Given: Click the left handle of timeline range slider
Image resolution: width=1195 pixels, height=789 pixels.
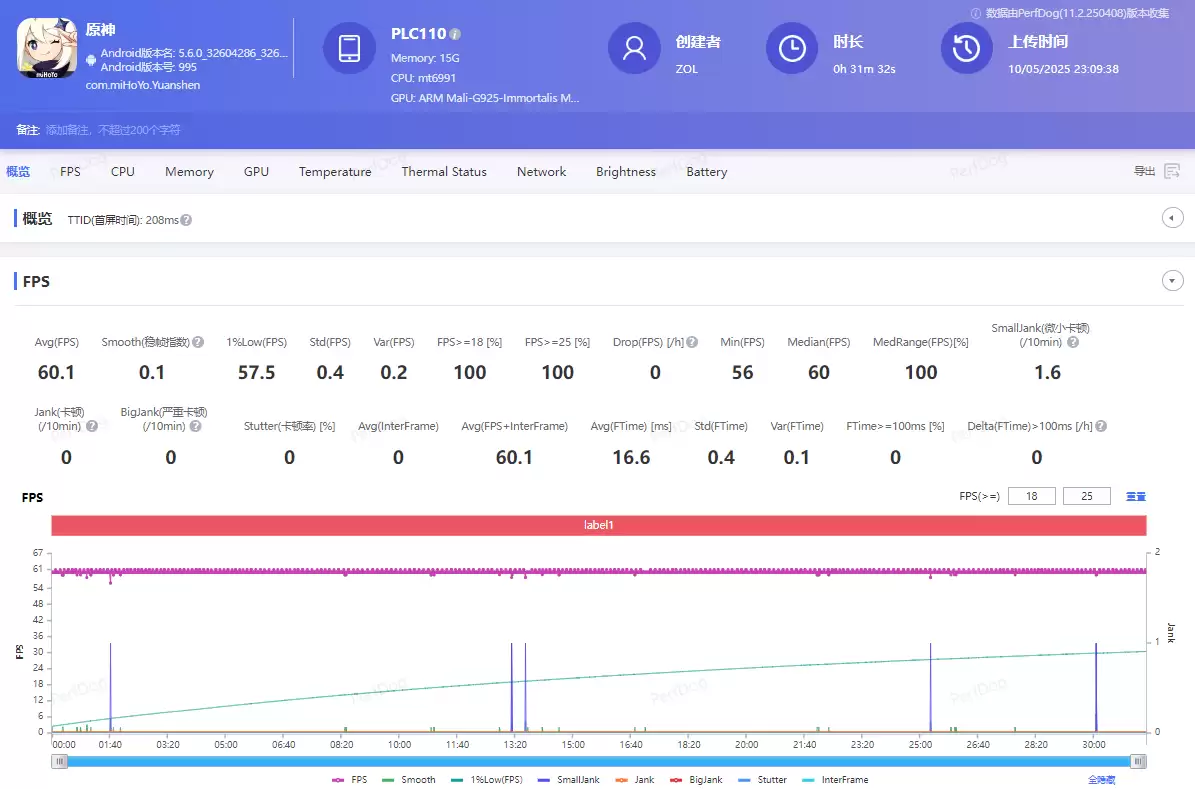Looking at the screenshot, I should pos(61,761).
